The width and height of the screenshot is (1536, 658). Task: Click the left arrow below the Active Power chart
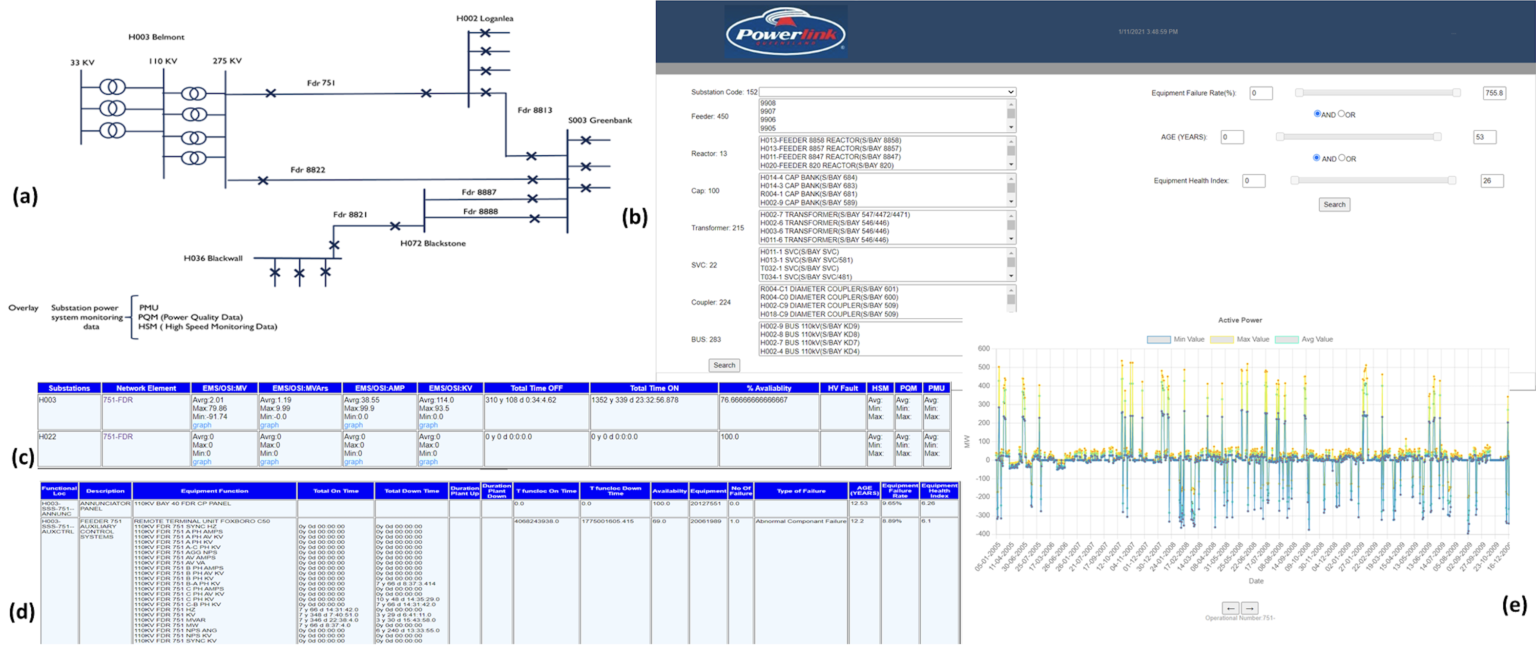pyautogui.click(x=1231, y=608)
